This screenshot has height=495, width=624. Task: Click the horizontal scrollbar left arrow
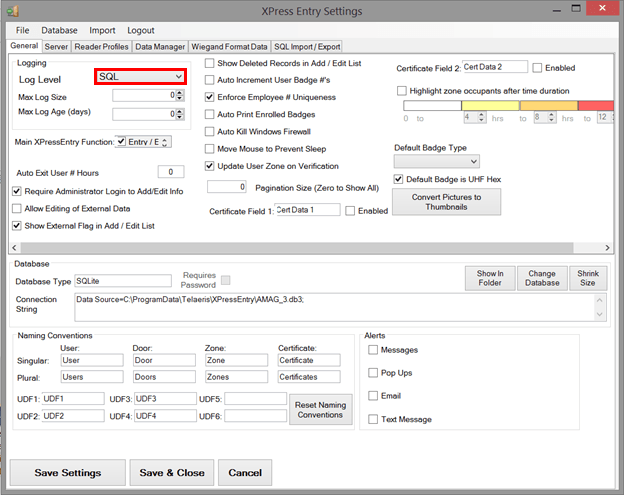(x=14, y=248)
